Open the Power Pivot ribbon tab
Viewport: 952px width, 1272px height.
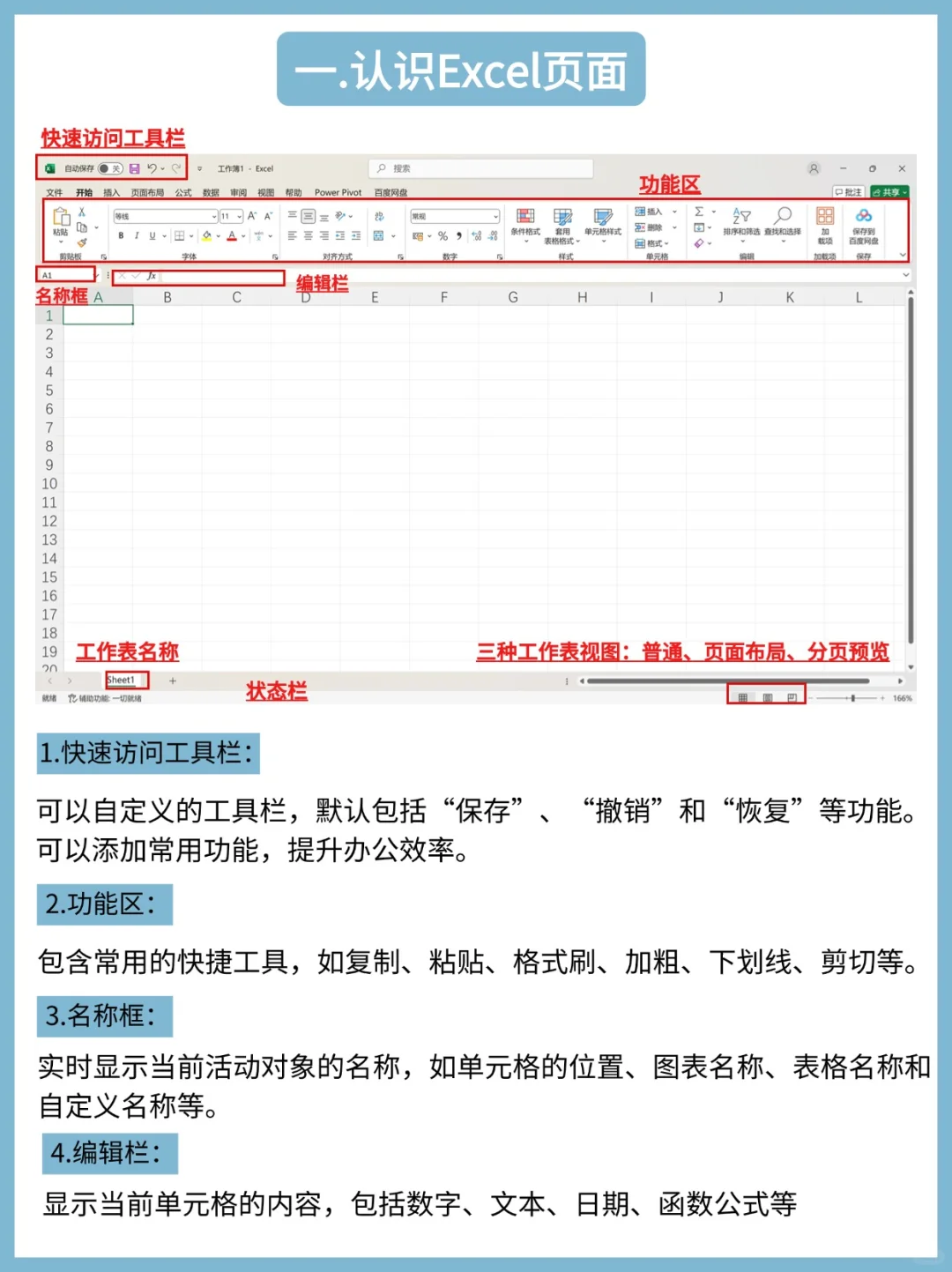point(337,191)
